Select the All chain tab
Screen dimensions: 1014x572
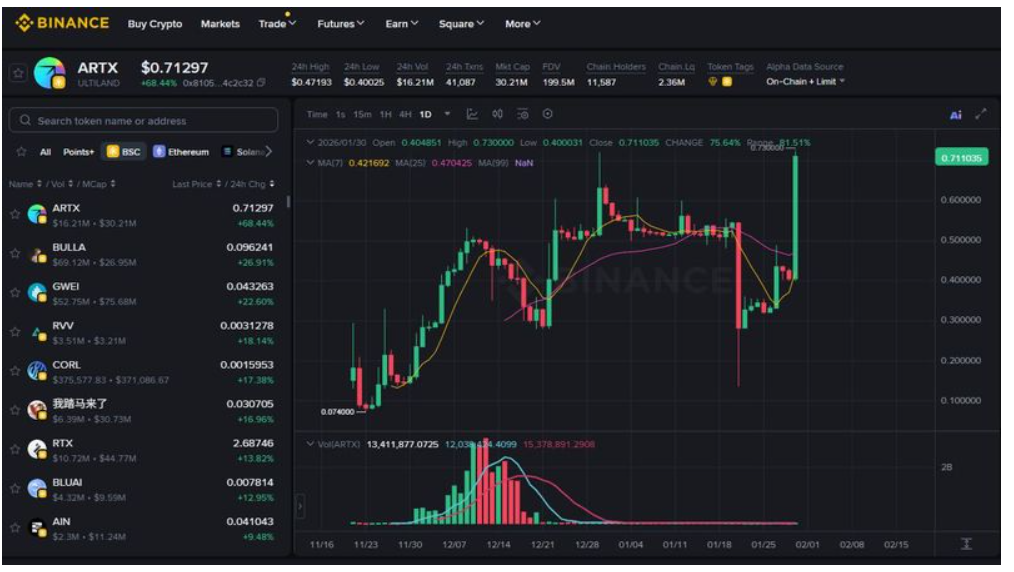click(x=45, y=152)
